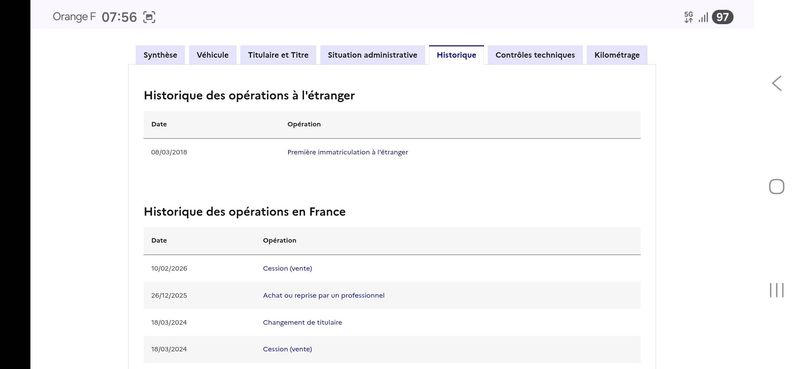Click the Cession (vente) entry dated 10/02/2026
The width and height of the screenshot is (800, 369).
[287, 268]
